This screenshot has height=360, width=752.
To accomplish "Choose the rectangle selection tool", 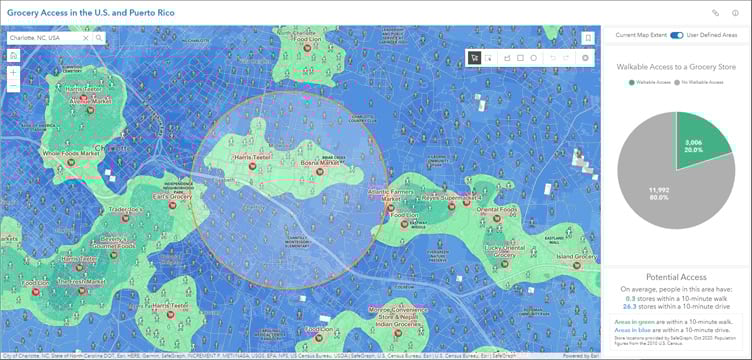I will point(489,58).
